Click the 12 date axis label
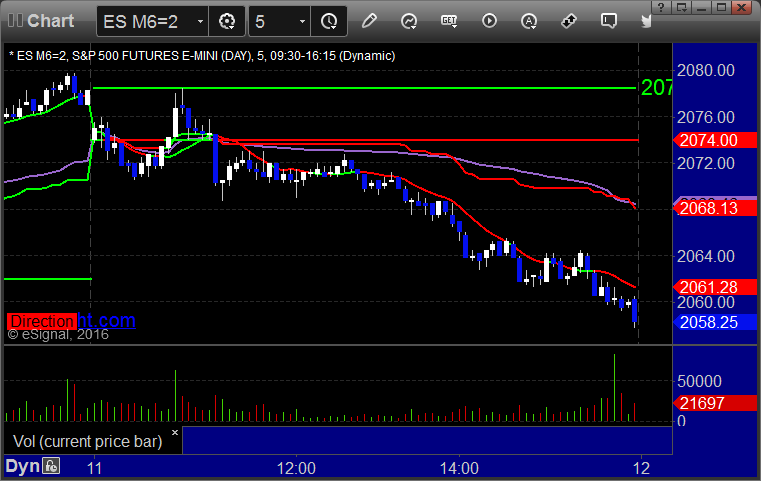761x481 pixels. coord(642,468)
